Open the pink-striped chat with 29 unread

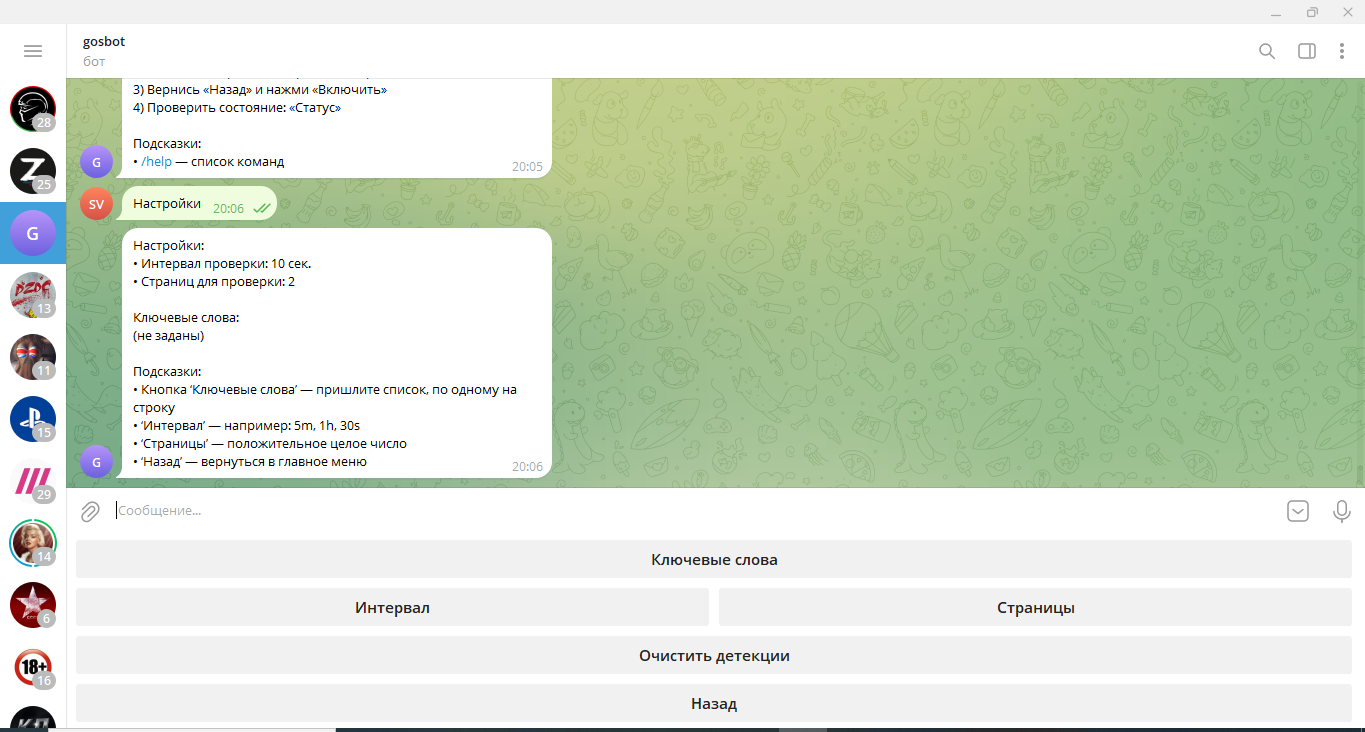click(x=33, y=481)
